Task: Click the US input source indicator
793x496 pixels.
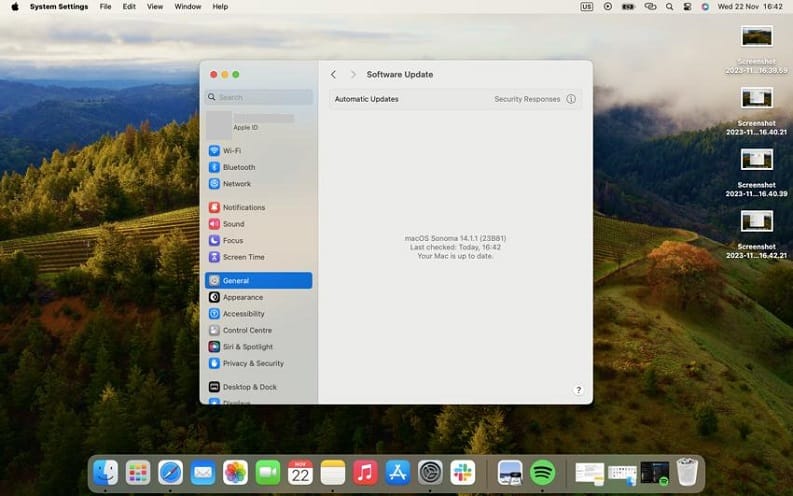Action: click(x=587, y=7)
